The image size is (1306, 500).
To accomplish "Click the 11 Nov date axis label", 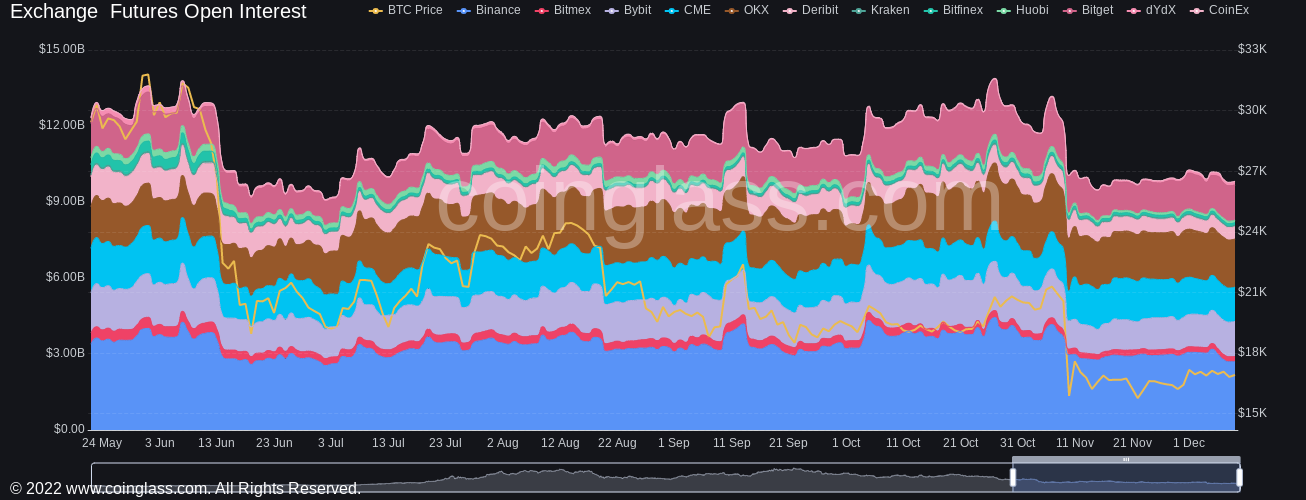I will click(x=1075, y=443).
